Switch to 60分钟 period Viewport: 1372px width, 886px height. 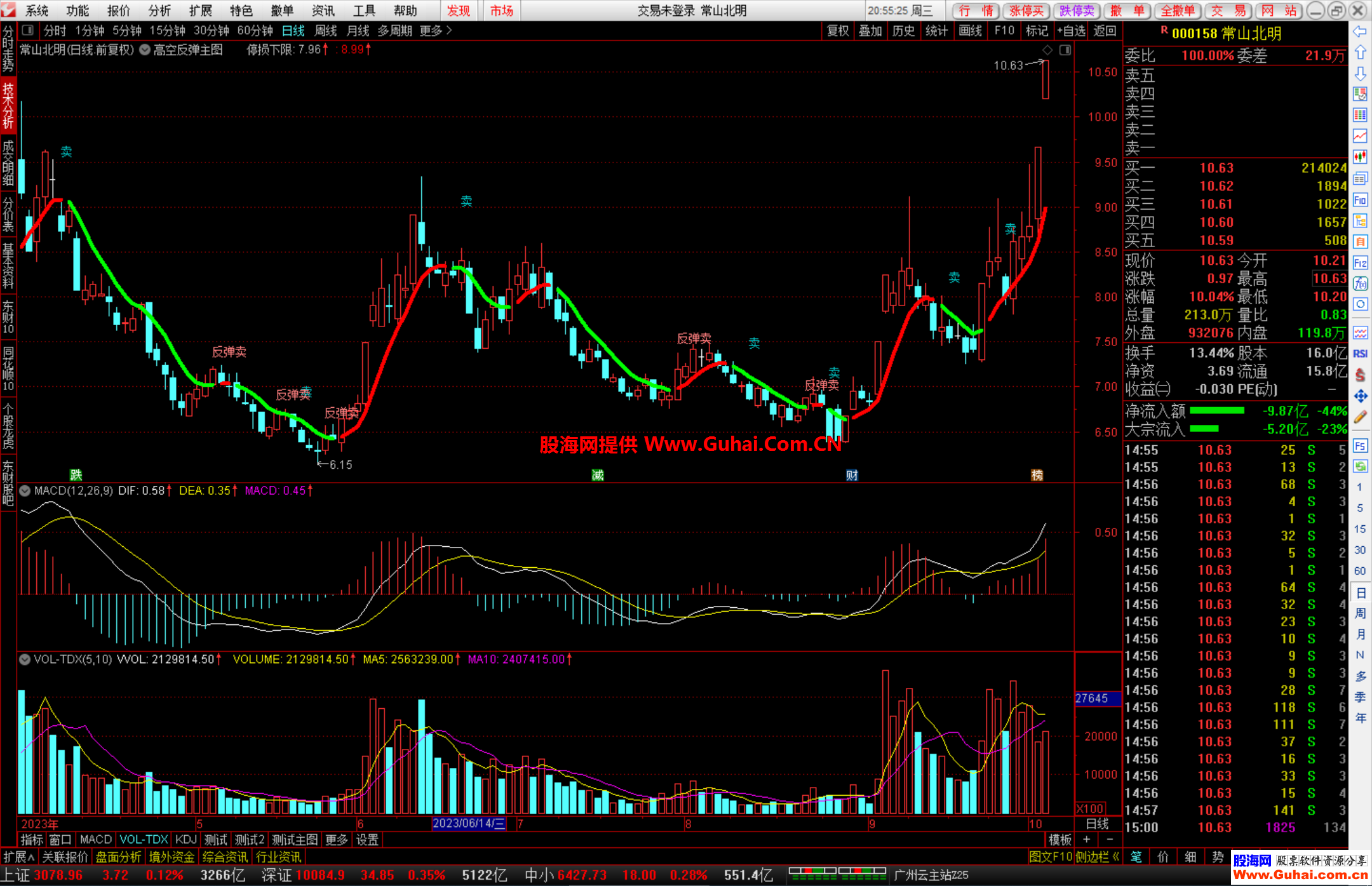pos(255,30)
